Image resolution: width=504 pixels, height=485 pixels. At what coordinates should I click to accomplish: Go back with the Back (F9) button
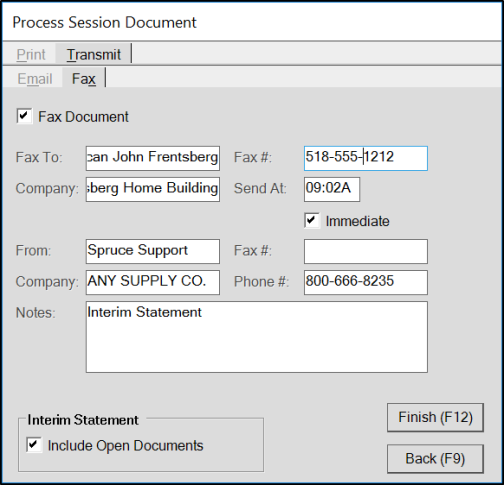435,459
